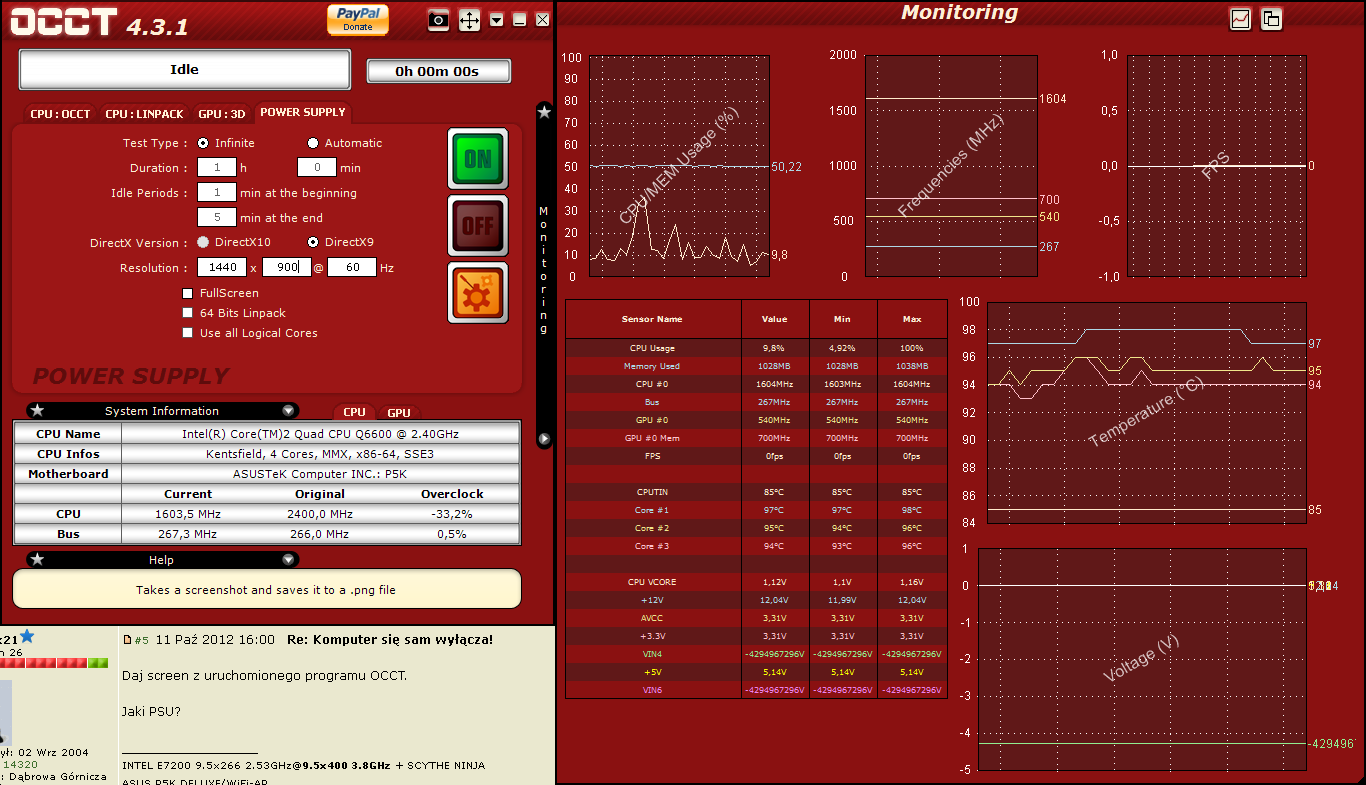The image size is (1366, 785).
Task: Click the arrow at the Monitoring strip bottom
Action: click(544, 438)
